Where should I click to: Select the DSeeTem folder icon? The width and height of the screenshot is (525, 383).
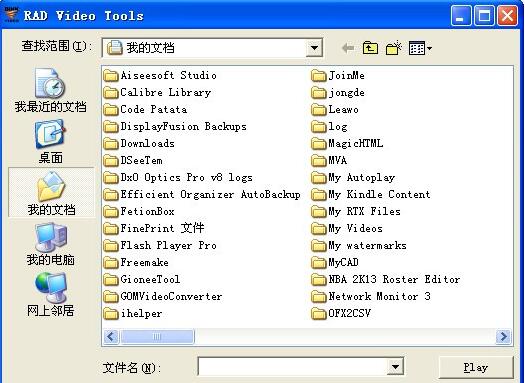coord(111,161)
